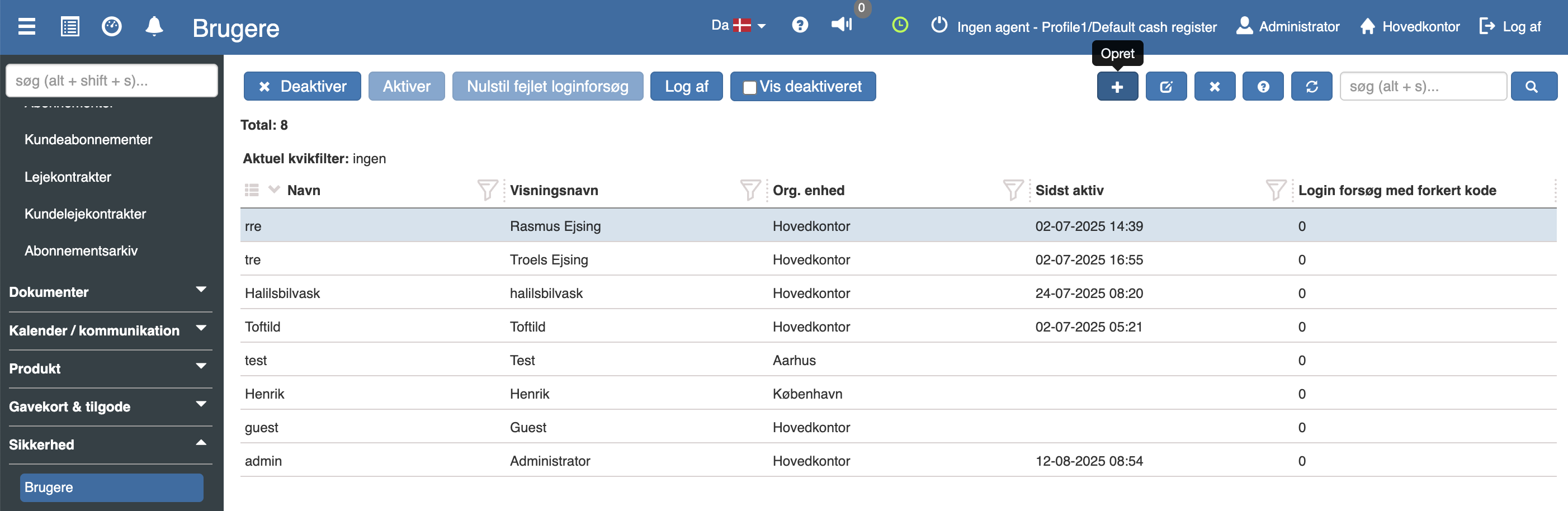Viewport: 1568px width, 511px height.
Task: Click the sidebar search input field
Action: [x=111, y=81]
